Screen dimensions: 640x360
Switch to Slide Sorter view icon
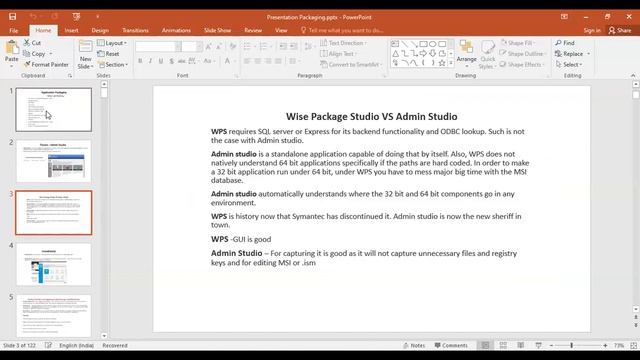503,345
